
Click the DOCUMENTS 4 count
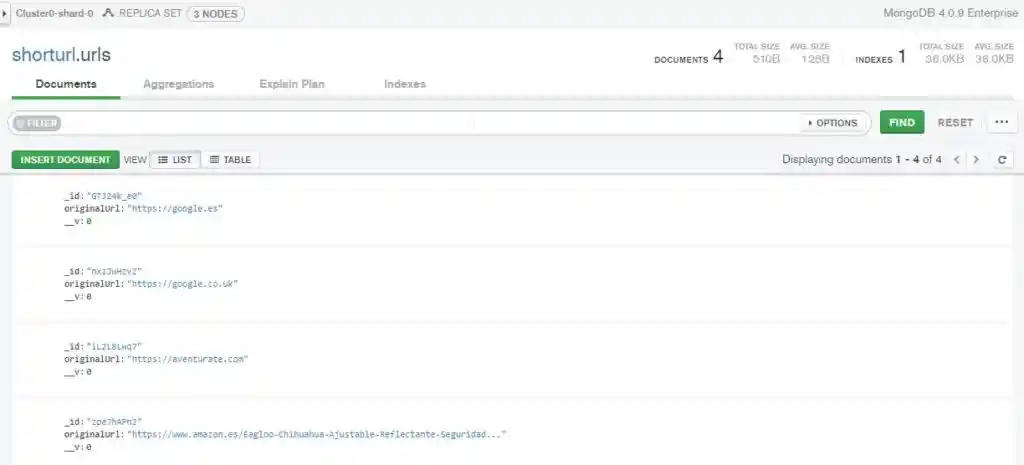(x=689, y=57)
